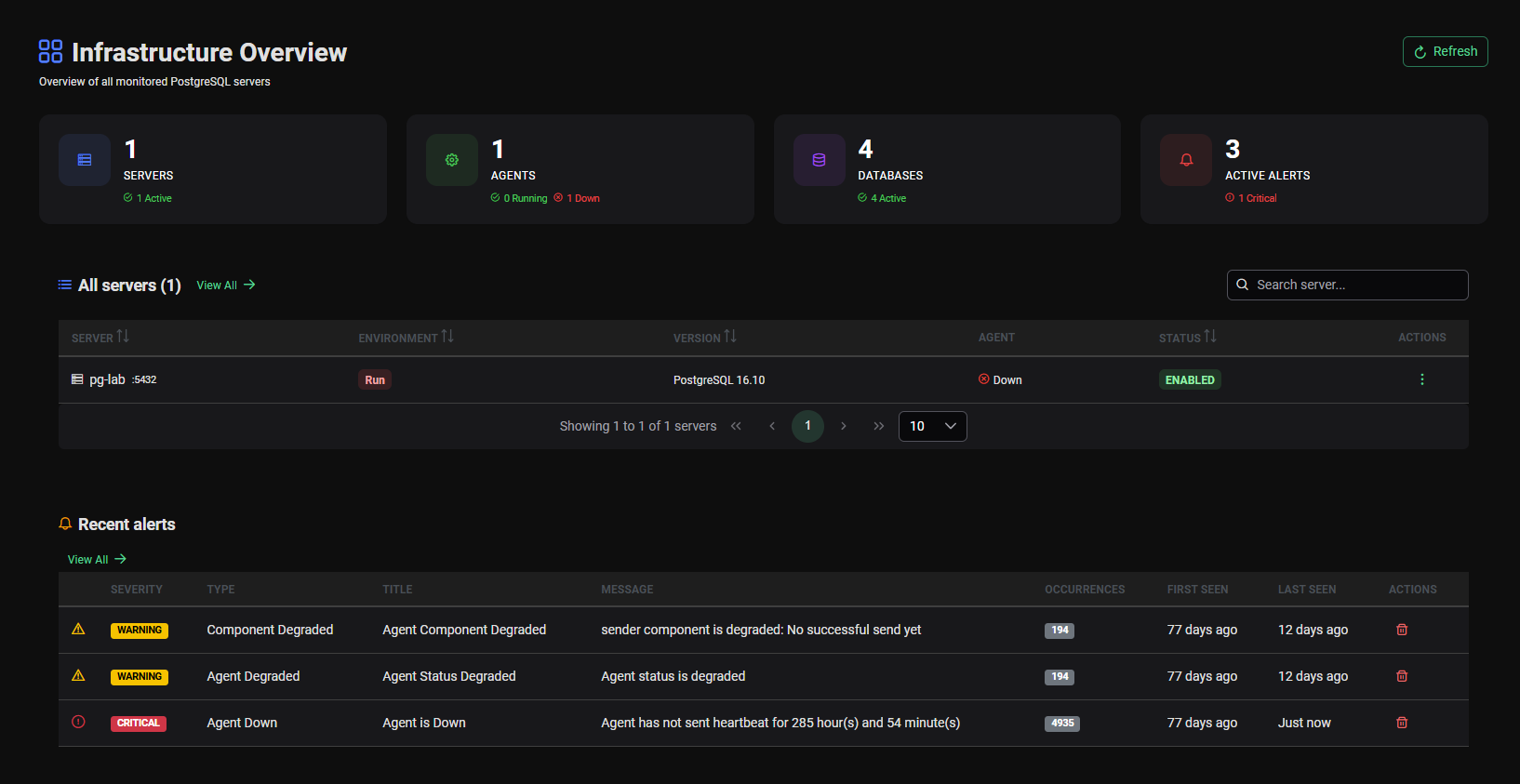Click 1 Active indicator in Servers card
The width and height of the screenshot is (1520, 784).
click(148, 198)
